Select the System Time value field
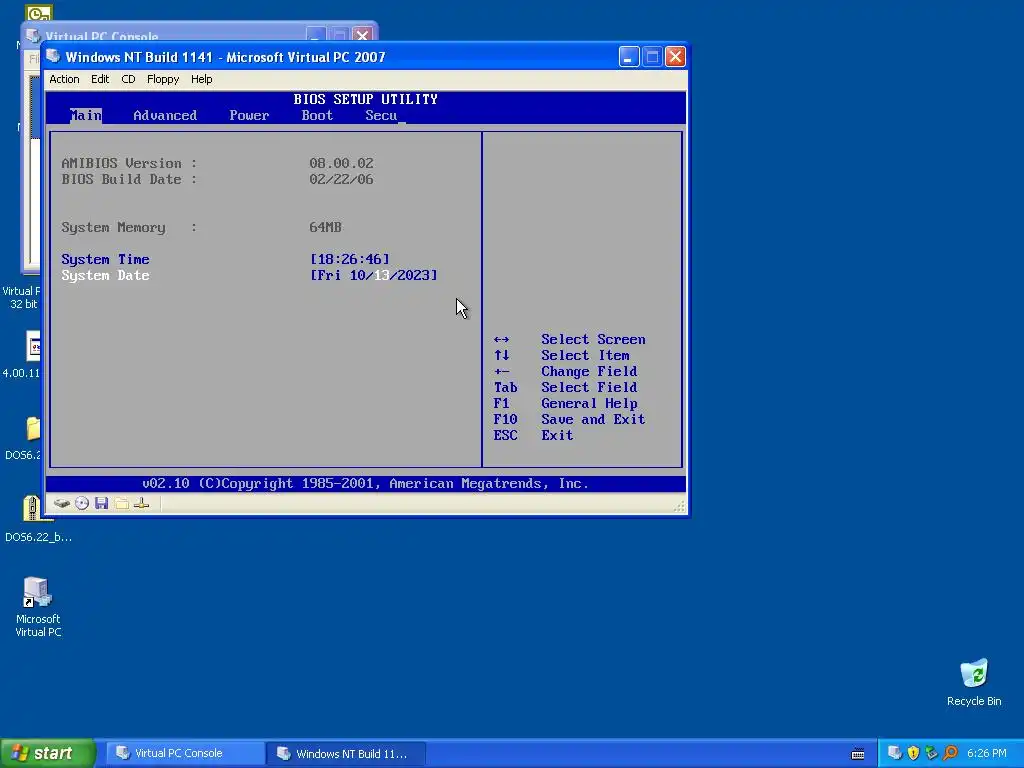Image resolution: width=1024 pixels, height=768 pixels. [349, 259]
